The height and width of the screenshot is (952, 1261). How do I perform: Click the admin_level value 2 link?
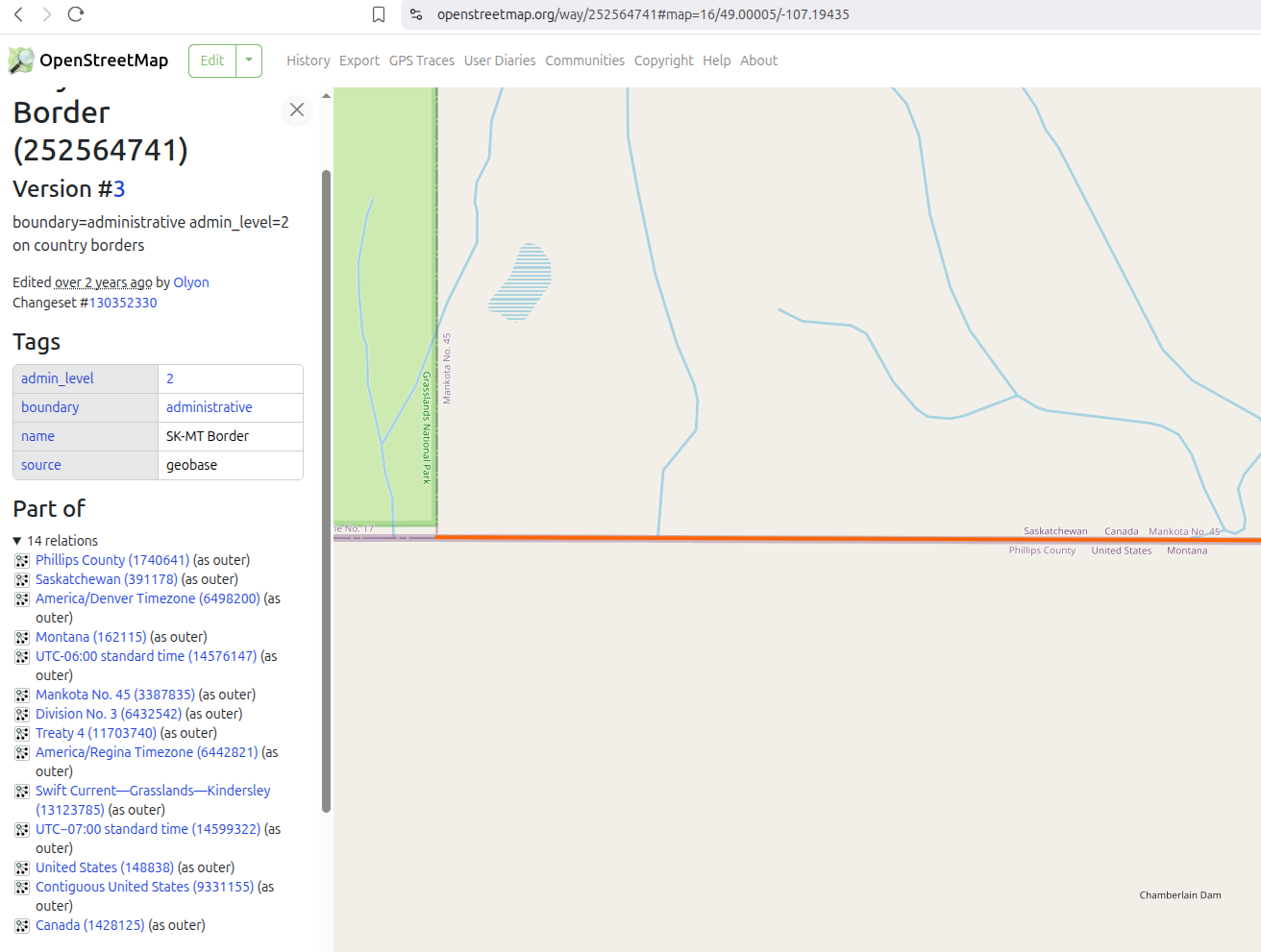[170, 378]
